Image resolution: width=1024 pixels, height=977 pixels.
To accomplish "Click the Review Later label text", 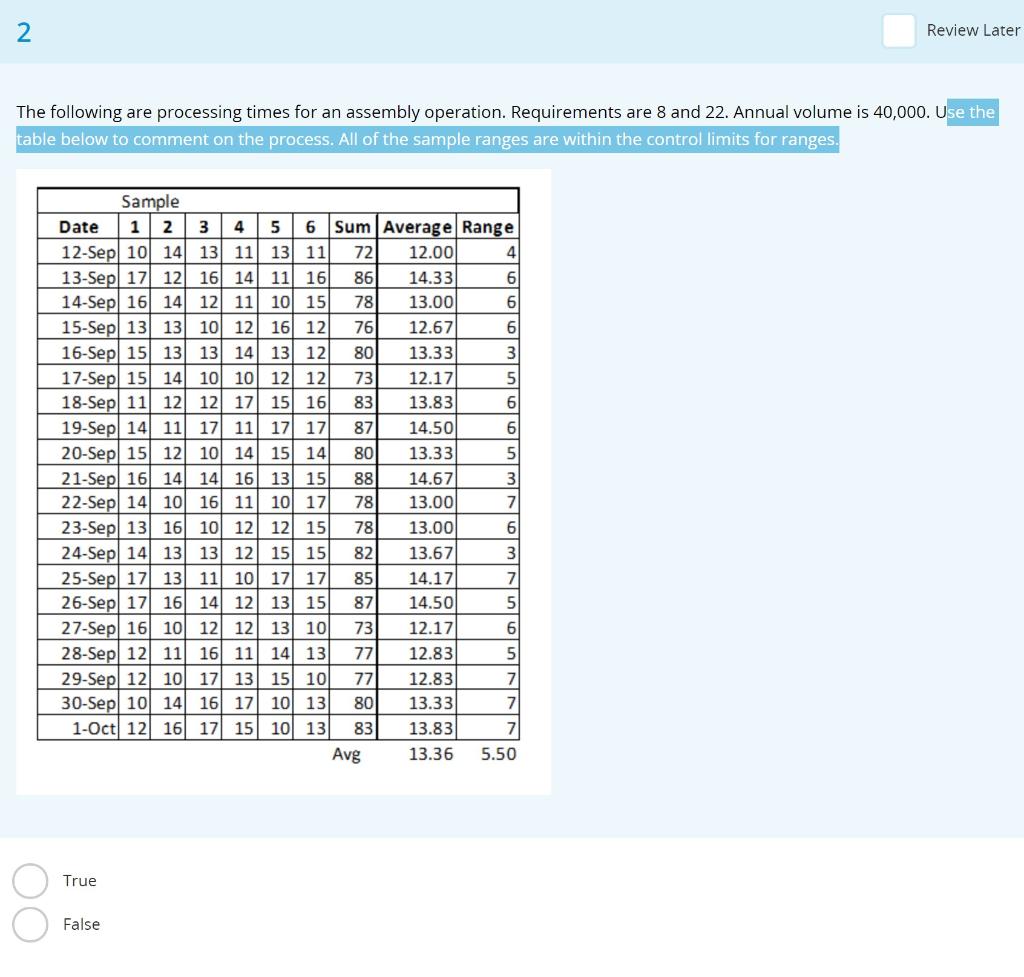I will click(972, 30).
